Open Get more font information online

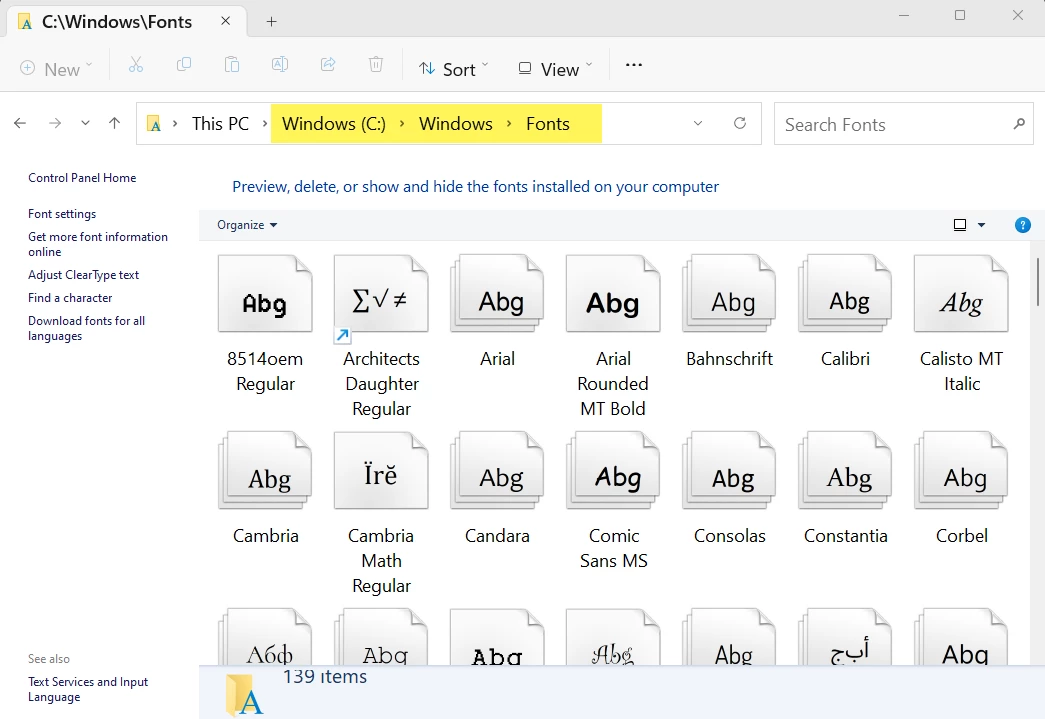98,245
